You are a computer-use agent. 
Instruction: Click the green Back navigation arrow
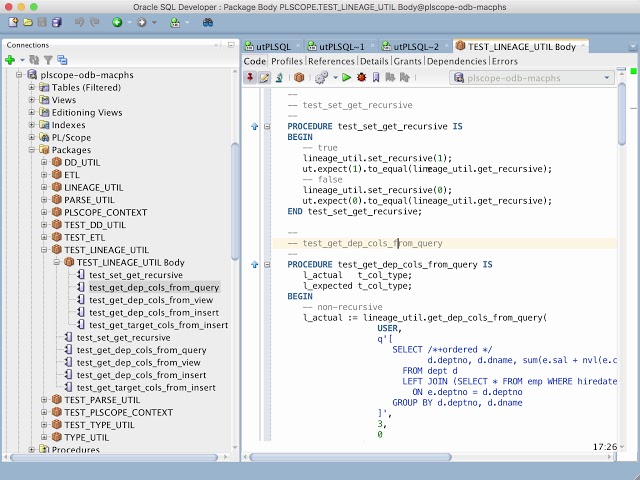coord(117,22)
